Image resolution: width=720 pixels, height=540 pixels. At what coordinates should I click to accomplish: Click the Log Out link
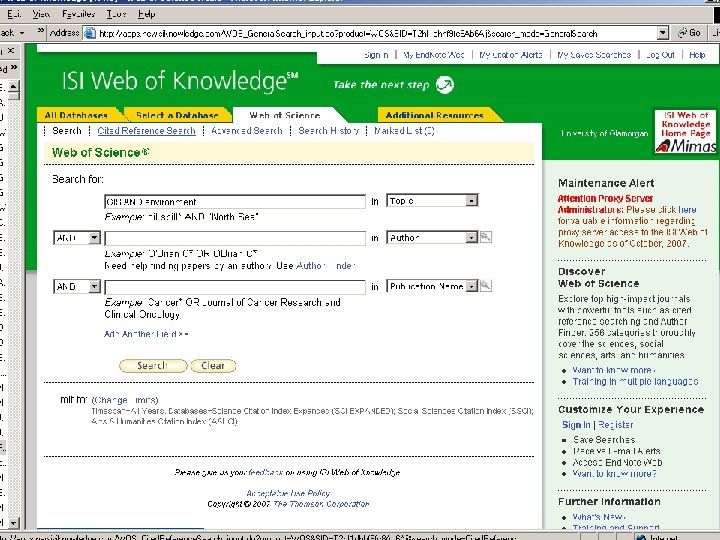coord(660,55)
